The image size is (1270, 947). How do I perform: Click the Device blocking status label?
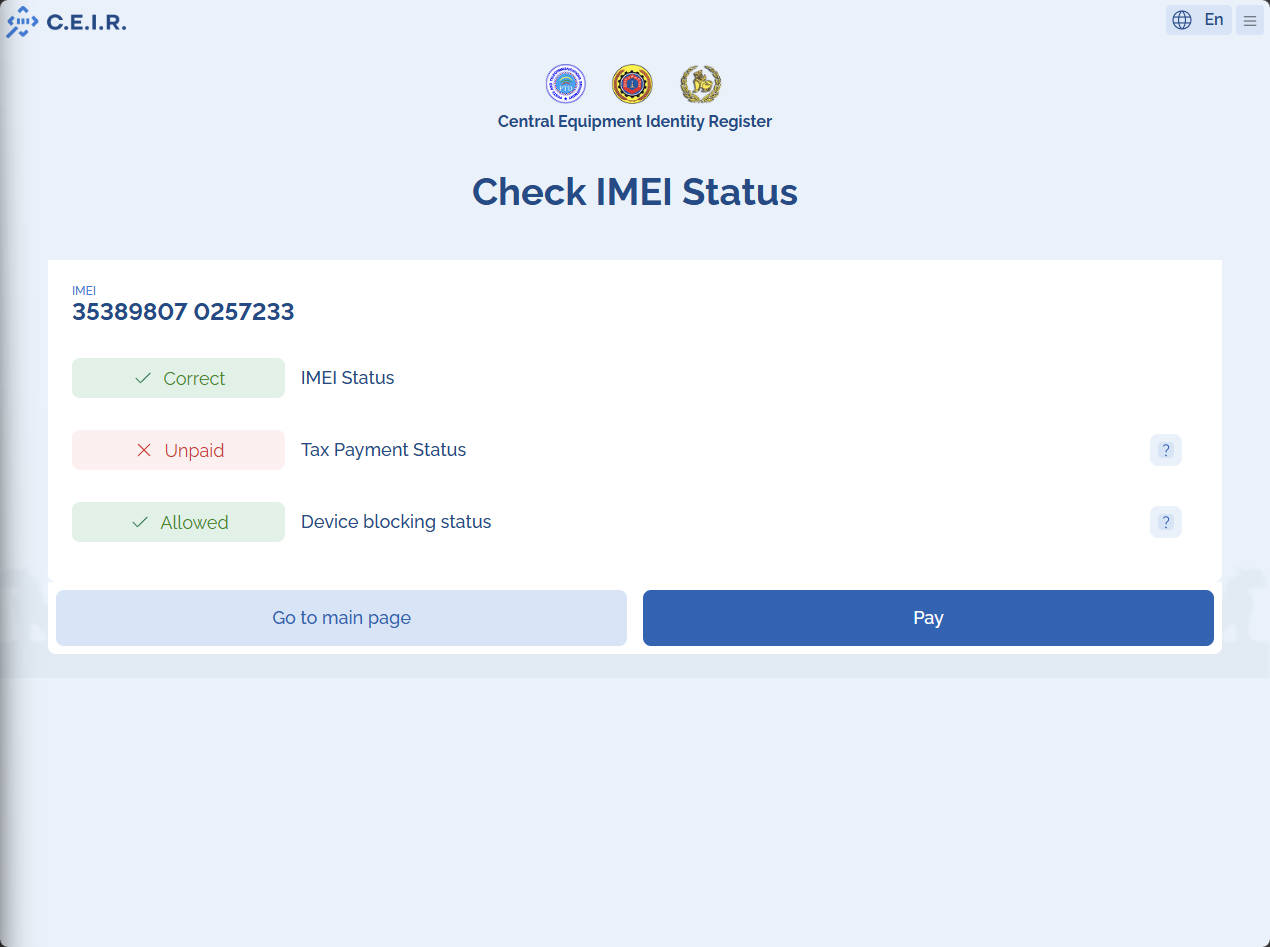396,522
